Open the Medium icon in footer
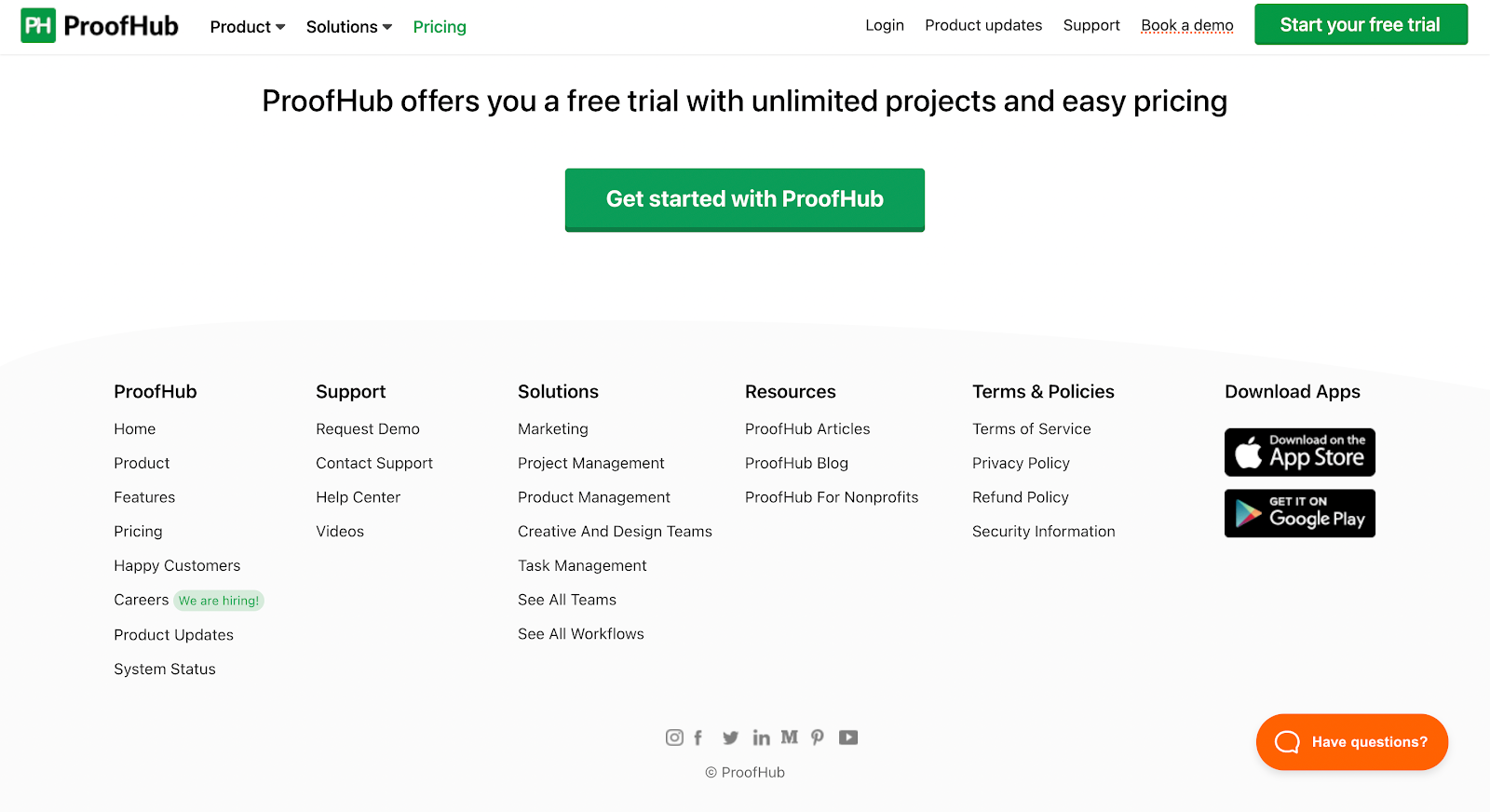The image size is (1490, 812). pyautogui.click(x=789, y=737)
